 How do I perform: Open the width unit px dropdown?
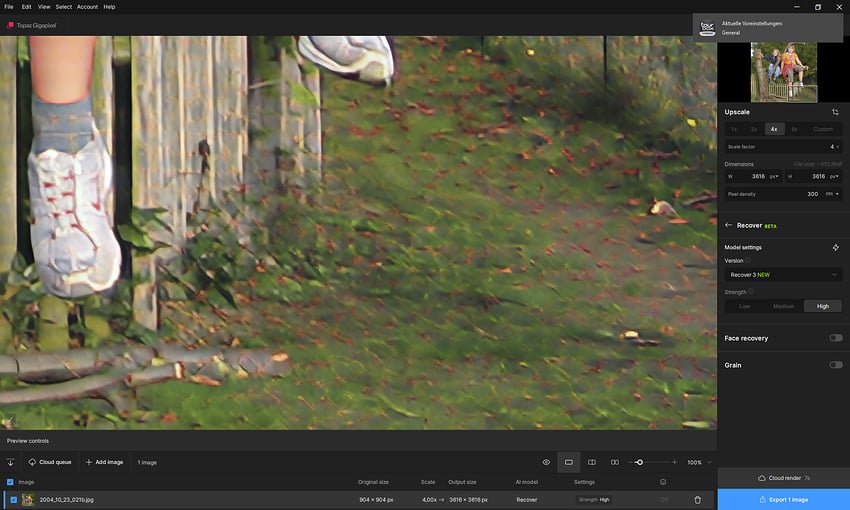pyautogui.click(x=774, y=176)
